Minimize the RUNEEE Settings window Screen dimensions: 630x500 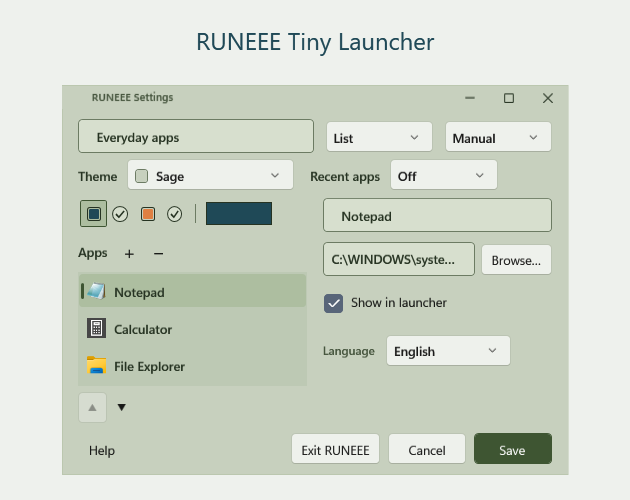coord(470,98)
